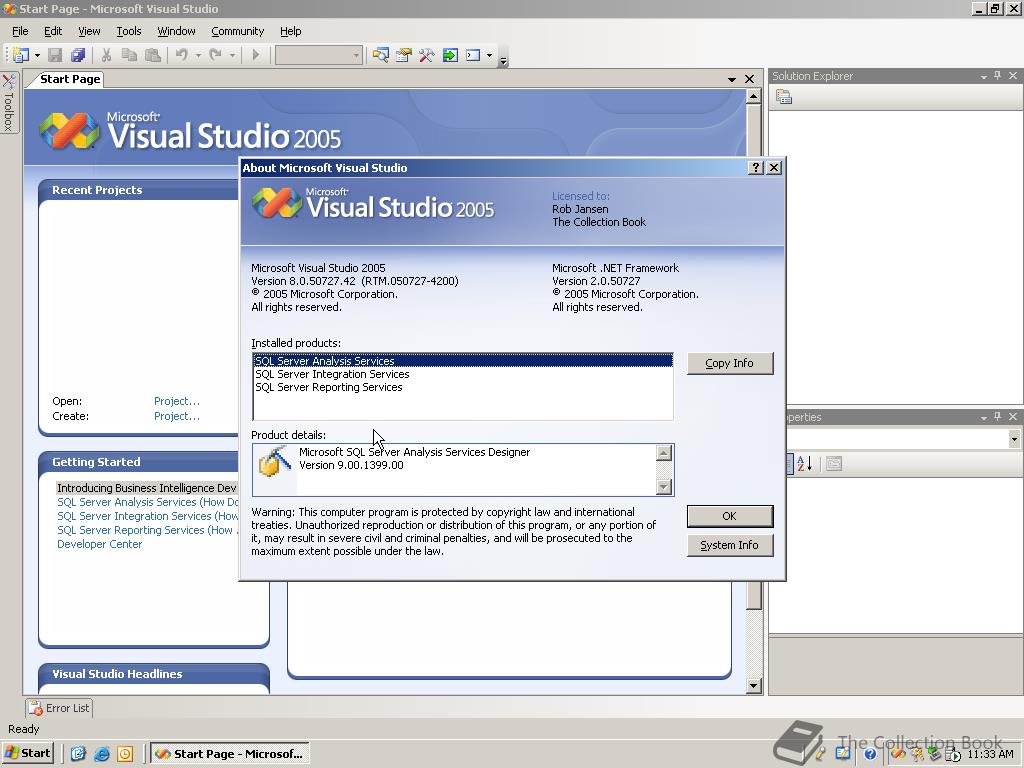1024x768 pixels.
Task: Open the Window menu
Action: pyautogui.click(x=176, y=31)
